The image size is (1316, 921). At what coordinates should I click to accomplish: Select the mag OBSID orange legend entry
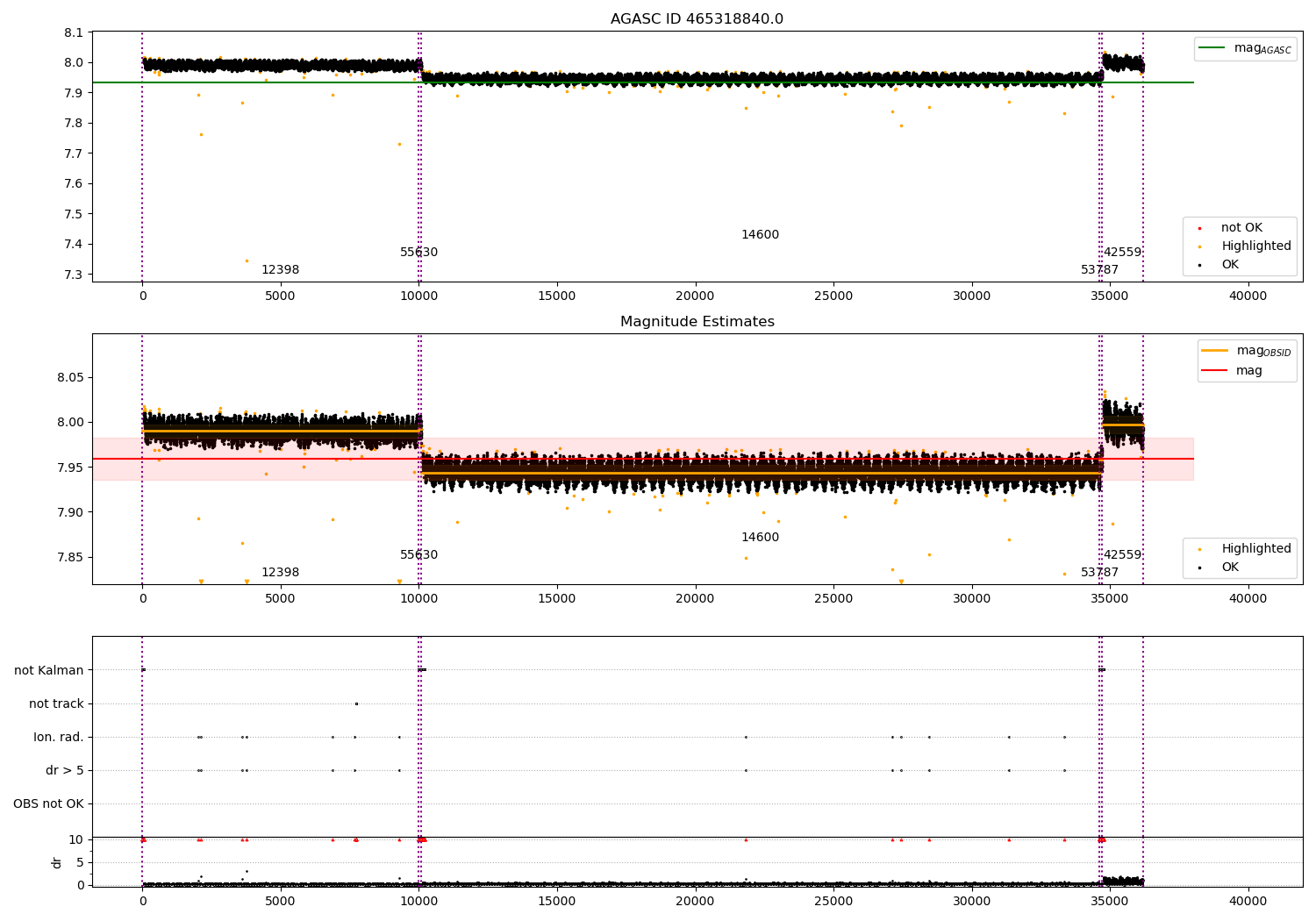[x=1246, y=351]
